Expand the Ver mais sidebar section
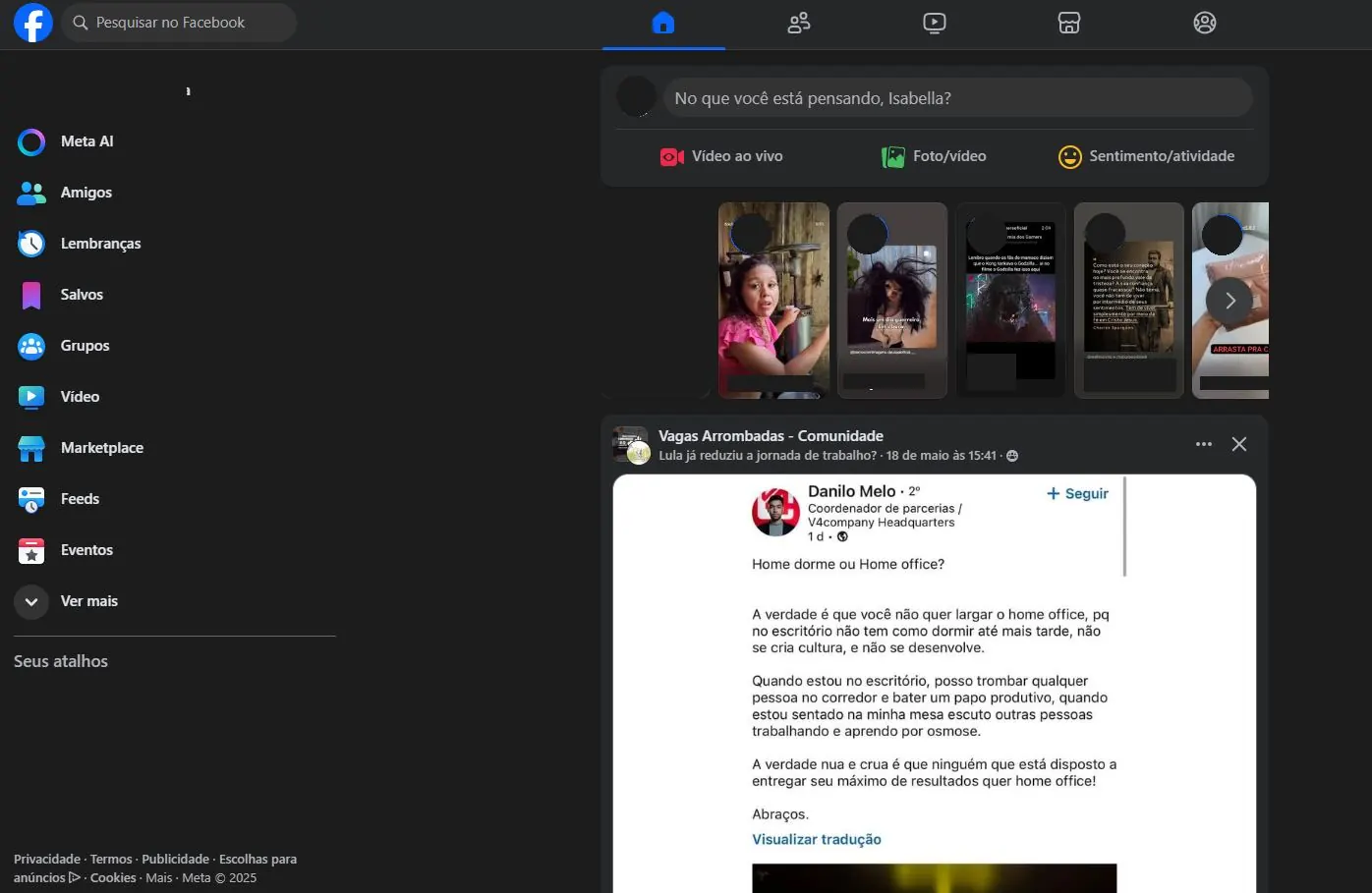This screenshot has width=1372, height=893. pos(89,600)
